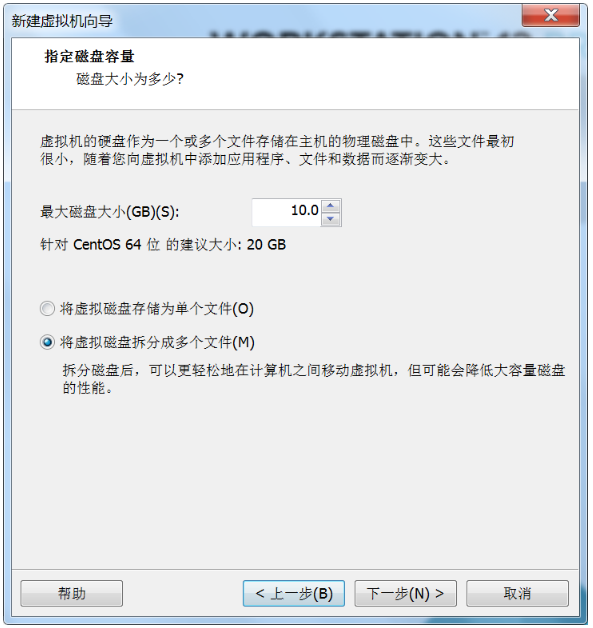Click the 将虚拟磁盘存储为单个文件(O) label text
593x628 pixels.
157,309
